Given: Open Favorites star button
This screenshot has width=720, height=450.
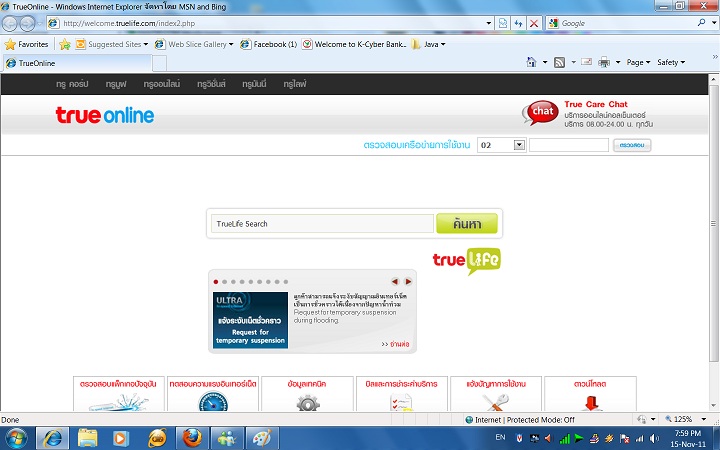Looking at the screenshot, I should (x=26, y=44).
